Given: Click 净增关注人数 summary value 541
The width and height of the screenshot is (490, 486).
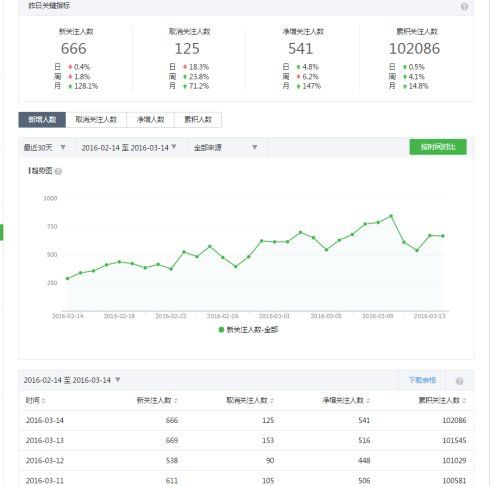Looking at the screenshot, I should coord(300,49).
